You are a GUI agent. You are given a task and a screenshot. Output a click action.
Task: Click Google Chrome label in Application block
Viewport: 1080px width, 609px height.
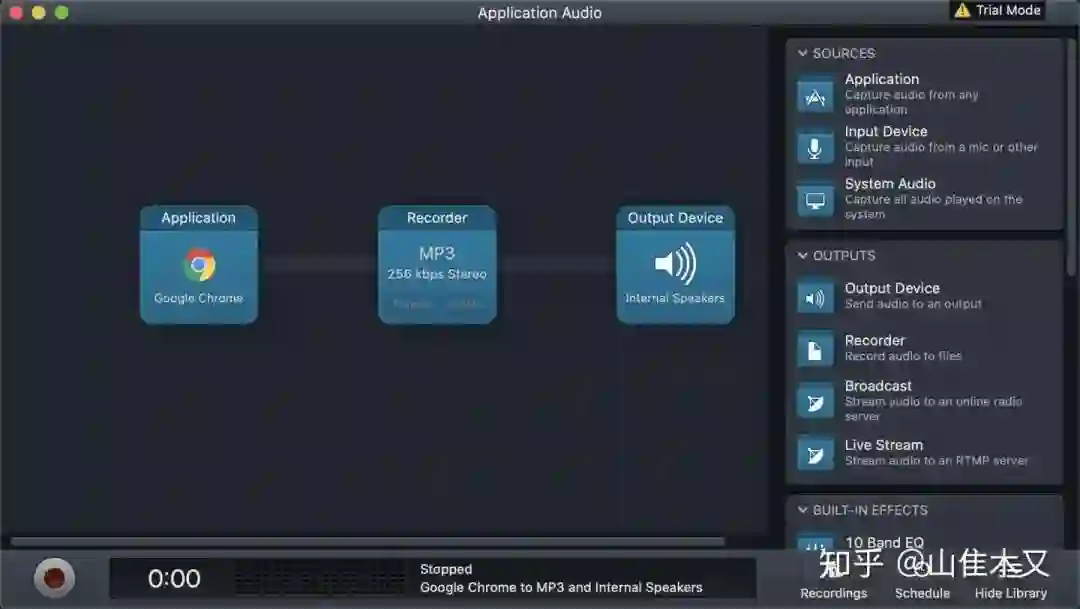click(198, 298)
